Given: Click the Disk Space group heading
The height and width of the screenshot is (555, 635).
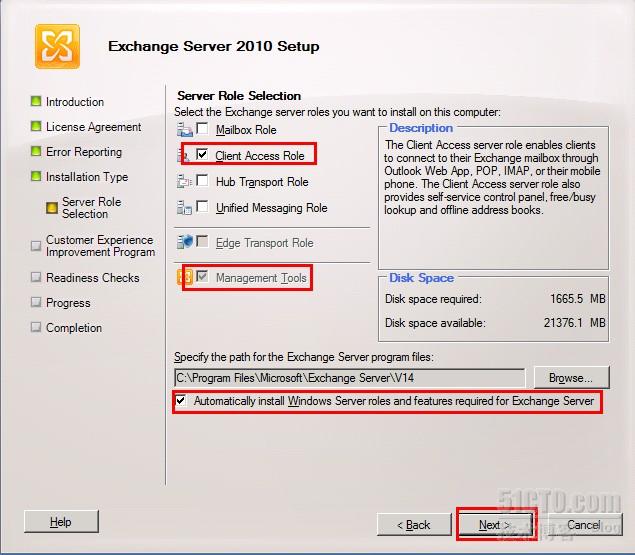Looking at the screenshot, I should 421,278.
